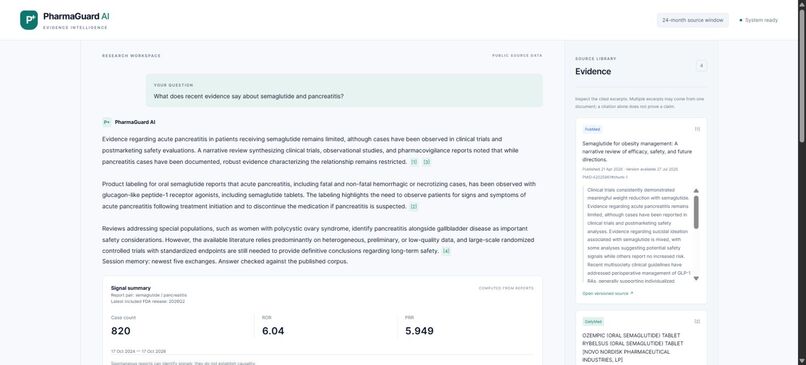Viewport: 806px width, 365px height.
Task: Open citation [2] after product labeling paragraph
Action: [414, 207]
